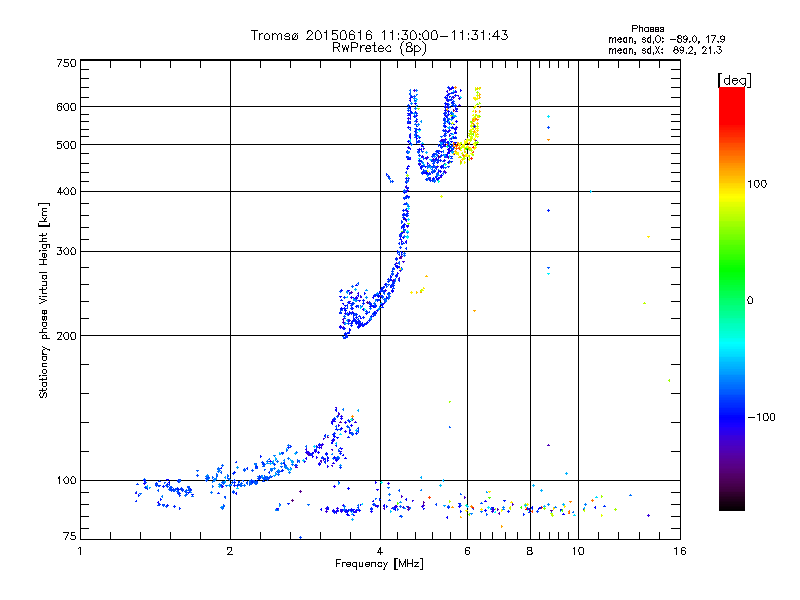Click the black bottom of the colorbar
Image resolution: width=800 pixels, height=600 pixels.
732,503
